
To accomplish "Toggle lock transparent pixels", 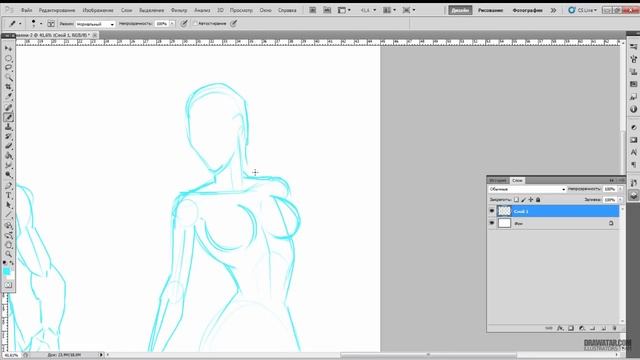I will tap(516, 200).
